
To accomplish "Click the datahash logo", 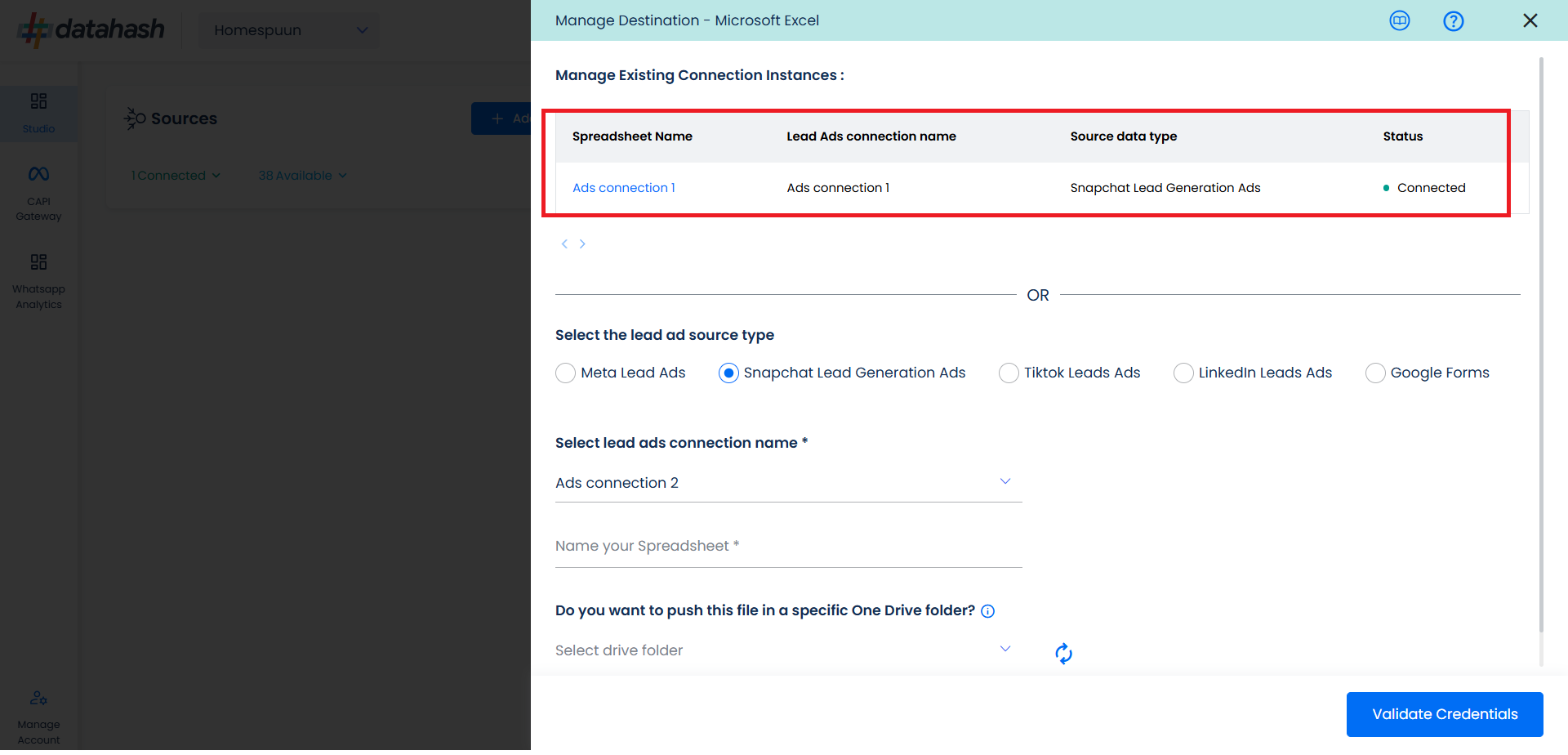I will (91, 29).
